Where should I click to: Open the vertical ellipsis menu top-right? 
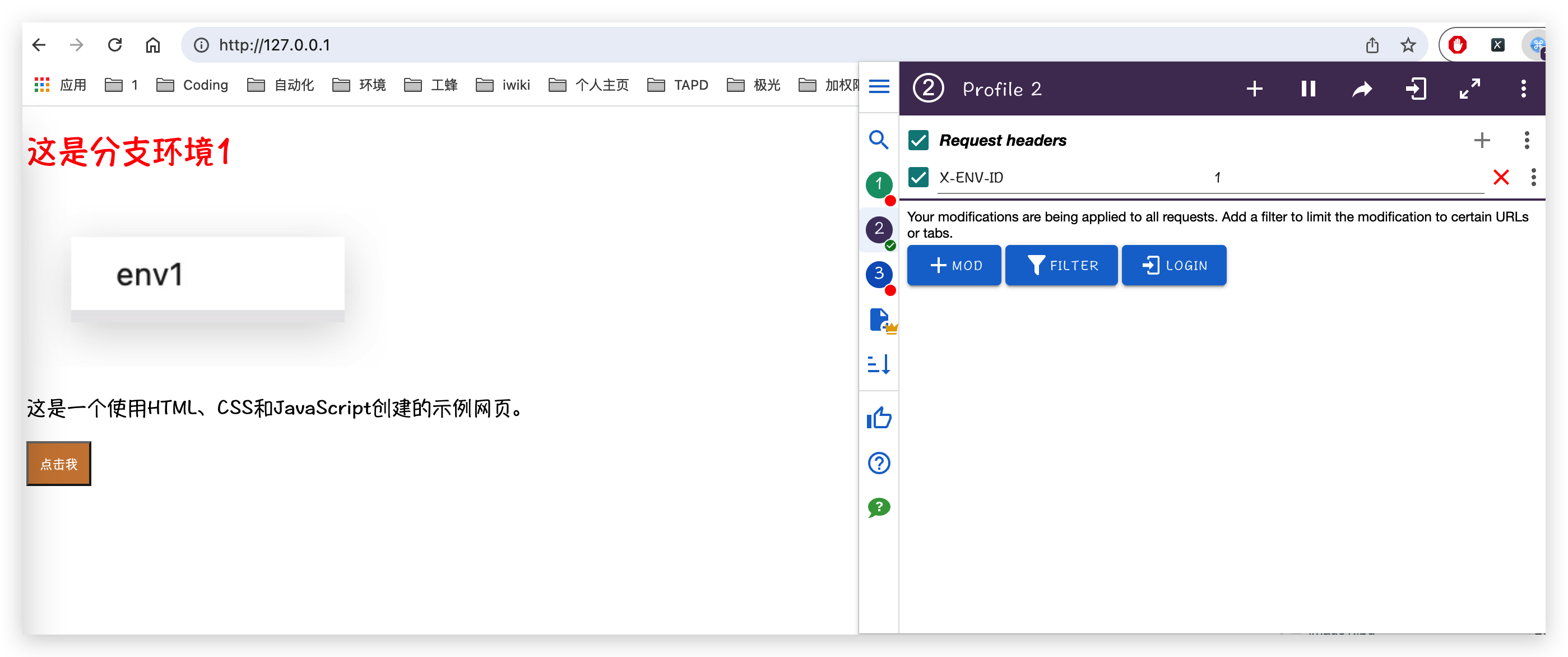1523,89
